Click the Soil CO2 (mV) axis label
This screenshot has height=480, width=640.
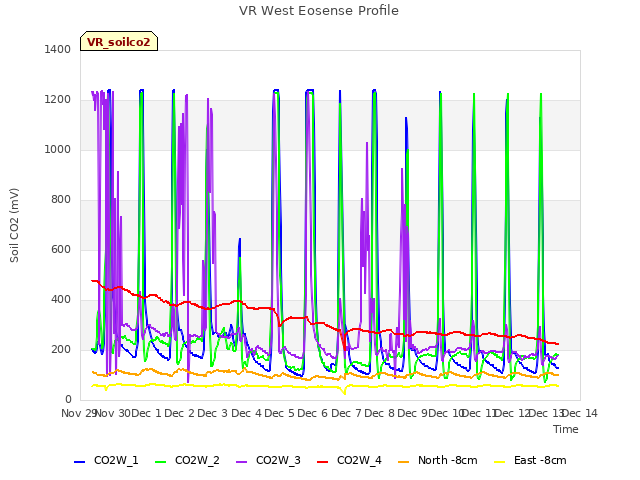pyautogui.click(x=14, y=225)
